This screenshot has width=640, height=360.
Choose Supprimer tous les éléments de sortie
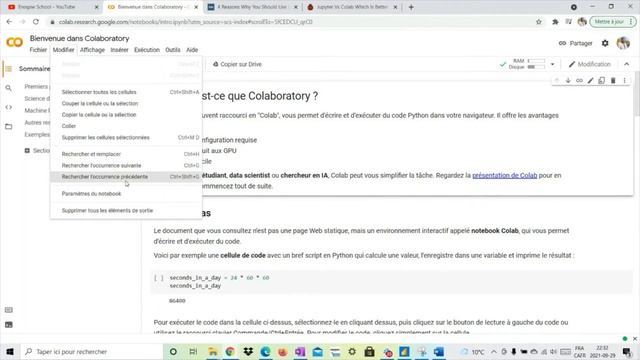(126, 211)
